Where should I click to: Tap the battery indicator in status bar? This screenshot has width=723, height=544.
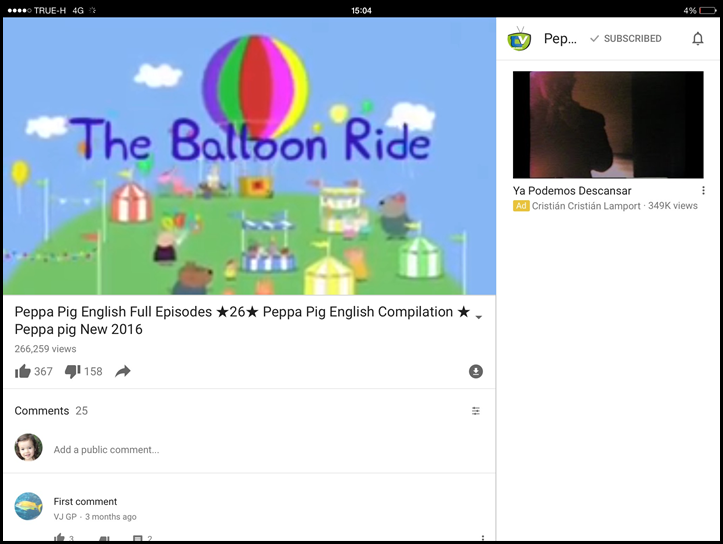coord(707,10)
